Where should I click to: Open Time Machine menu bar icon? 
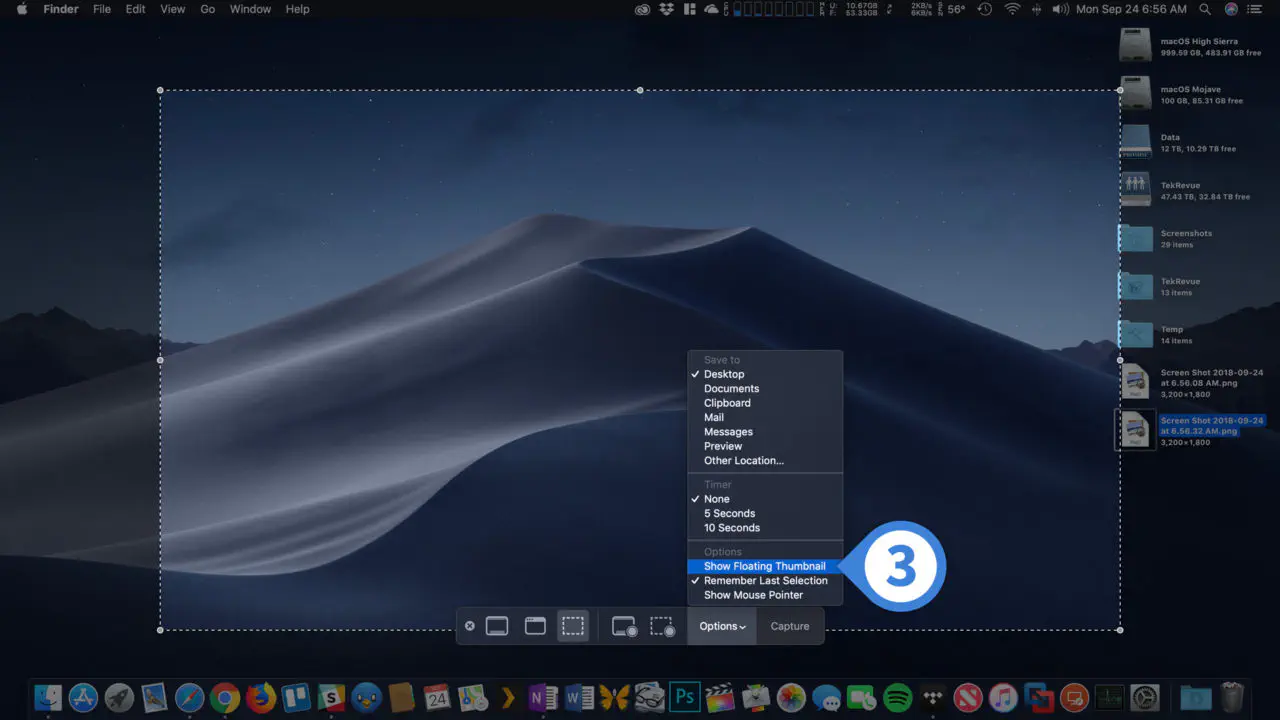[985, 9]
